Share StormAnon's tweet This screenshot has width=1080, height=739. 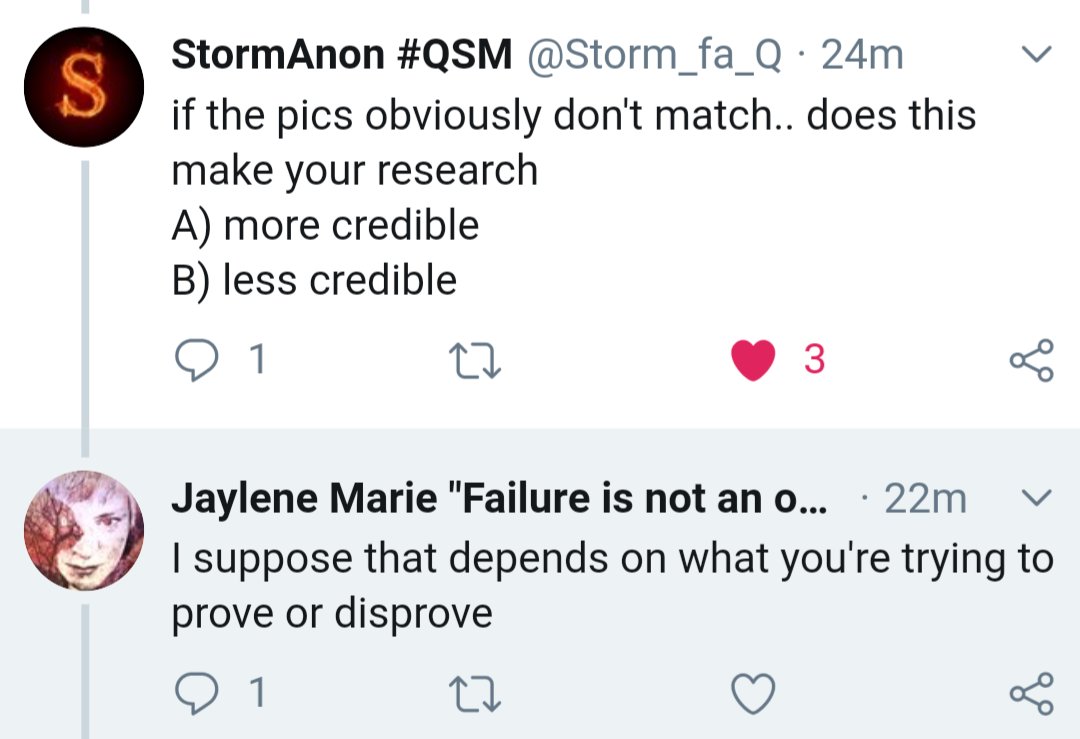point(1031,360)
